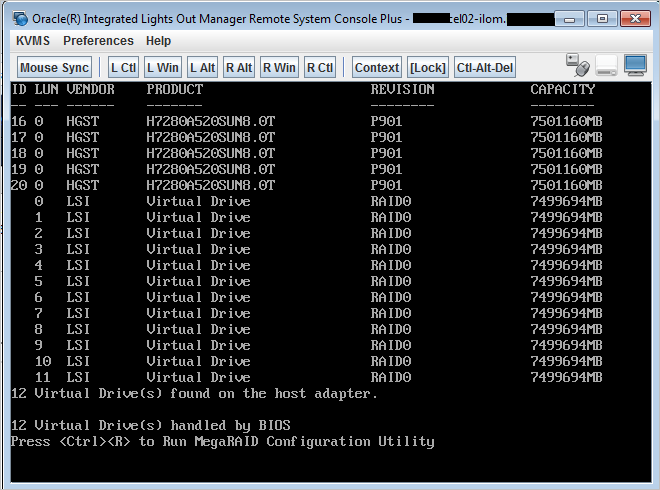Open the Help menu
The height and width of the screenshot is (490, 660).
pos(158,41)
